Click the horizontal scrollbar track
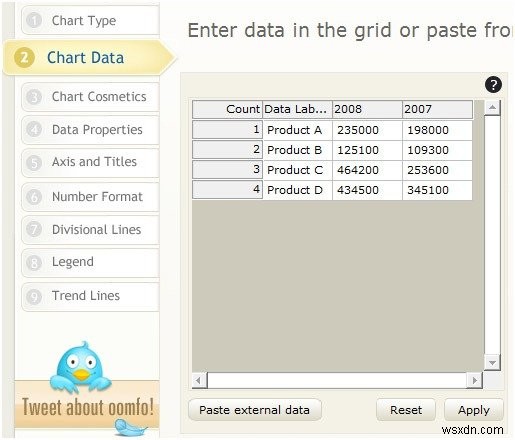Image resolution: width=515 pixels, height=440 pixels. click(337, 380)
